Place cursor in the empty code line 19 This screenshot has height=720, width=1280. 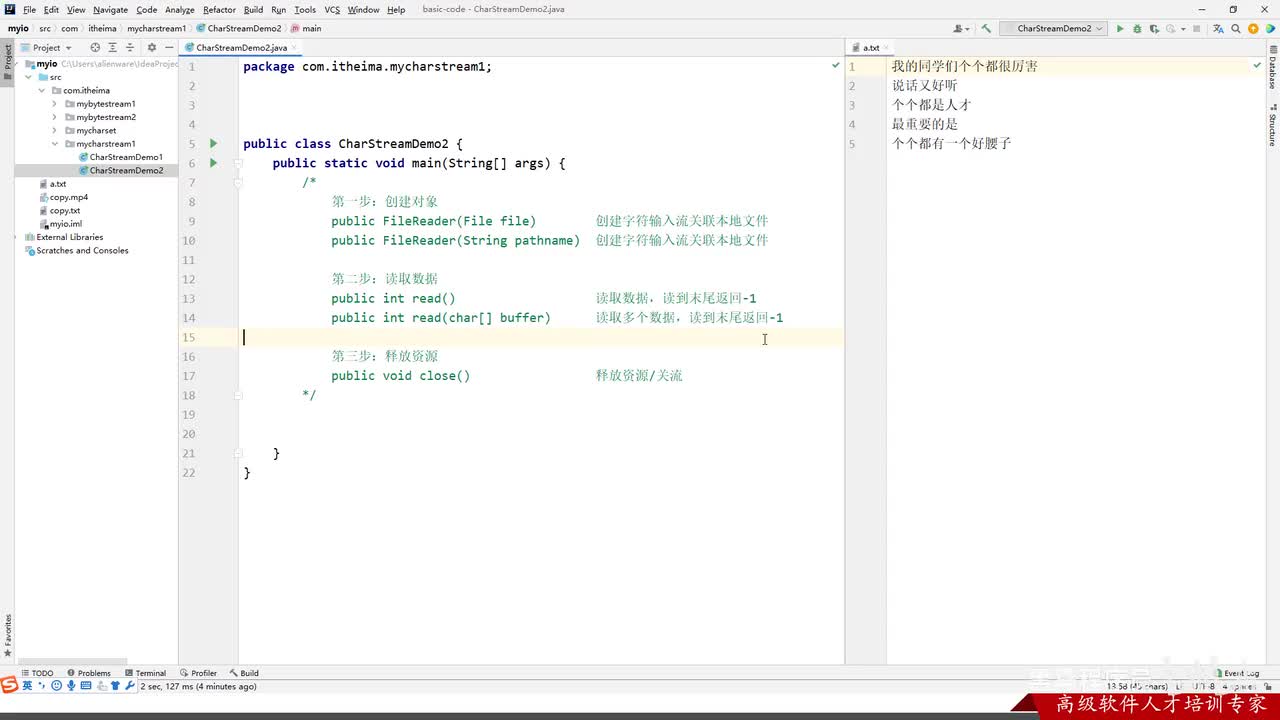[540, 414]
